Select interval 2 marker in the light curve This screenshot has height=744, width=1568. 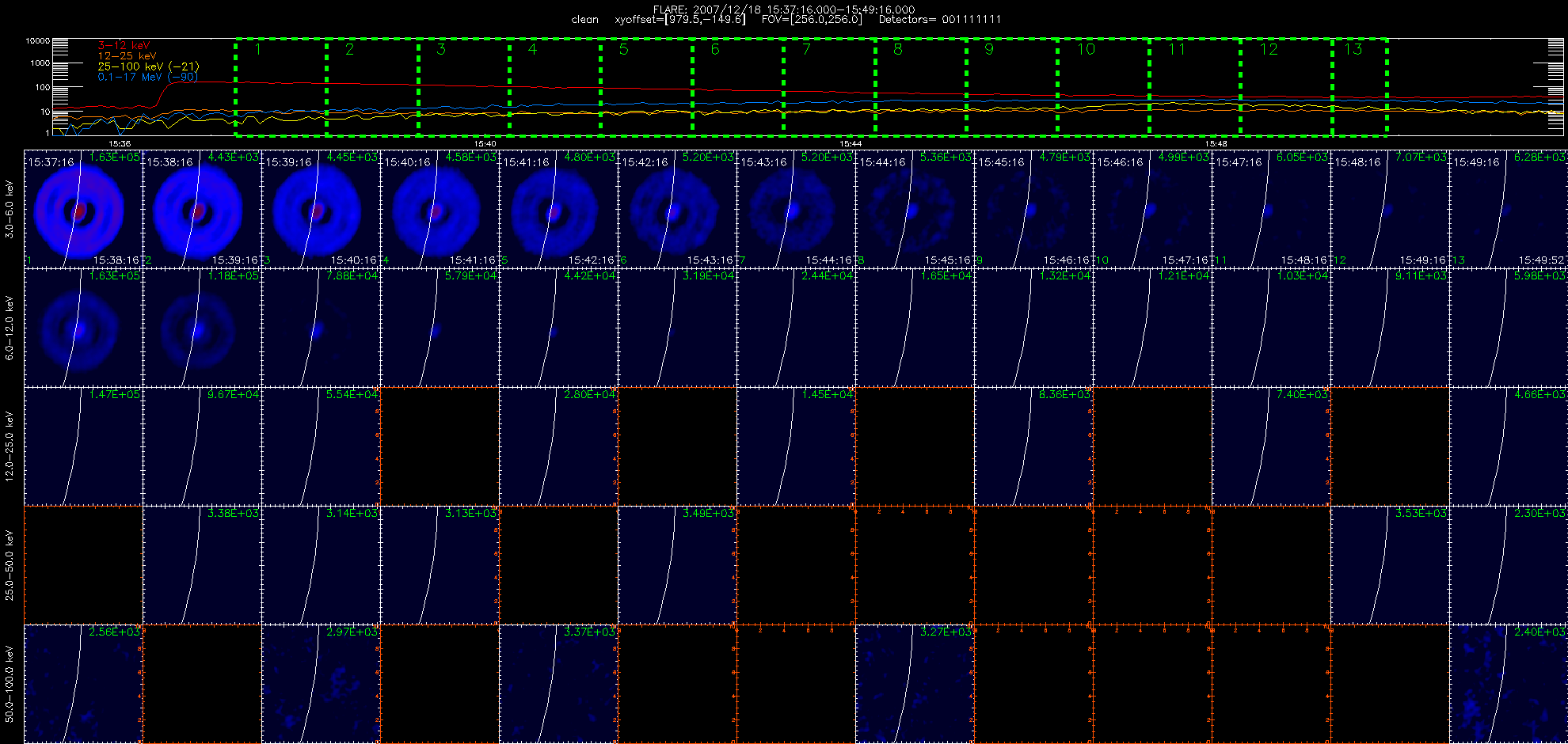[349, 50]
